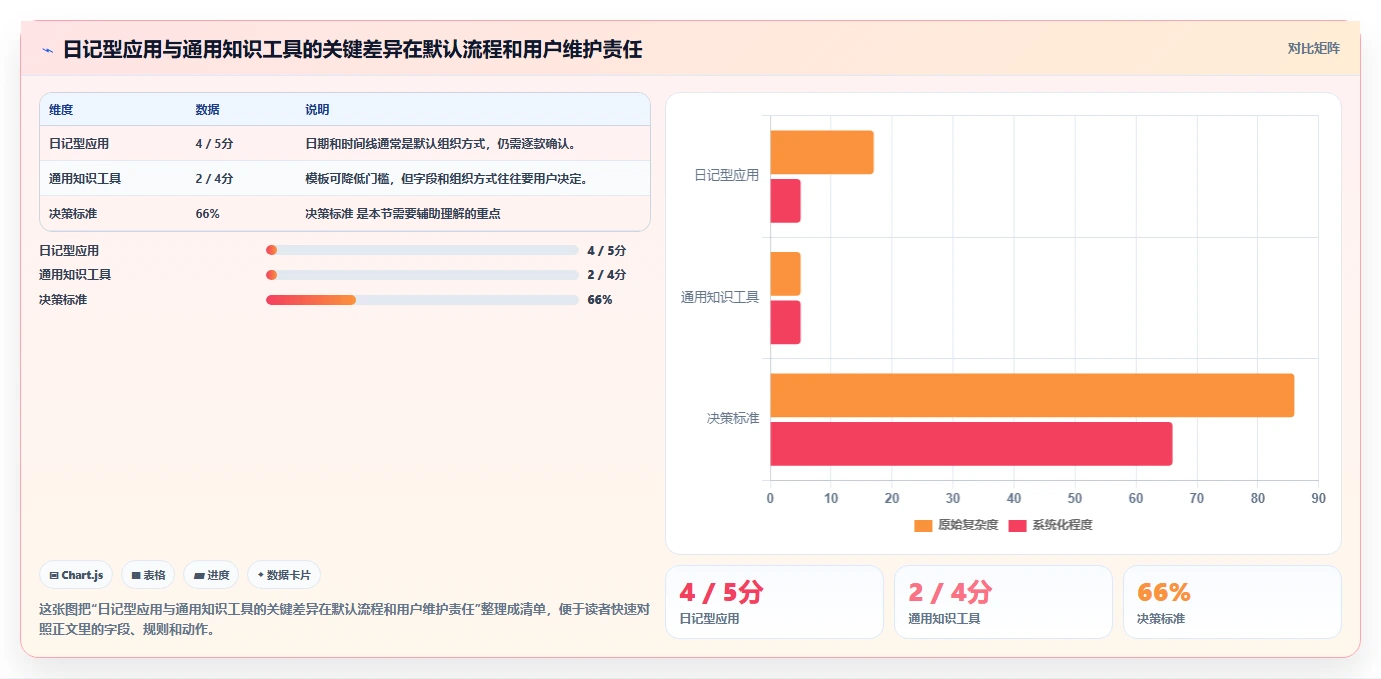Click the 50 tick on x-axis
The image size is (1381, 679).
pos(1075,498)
